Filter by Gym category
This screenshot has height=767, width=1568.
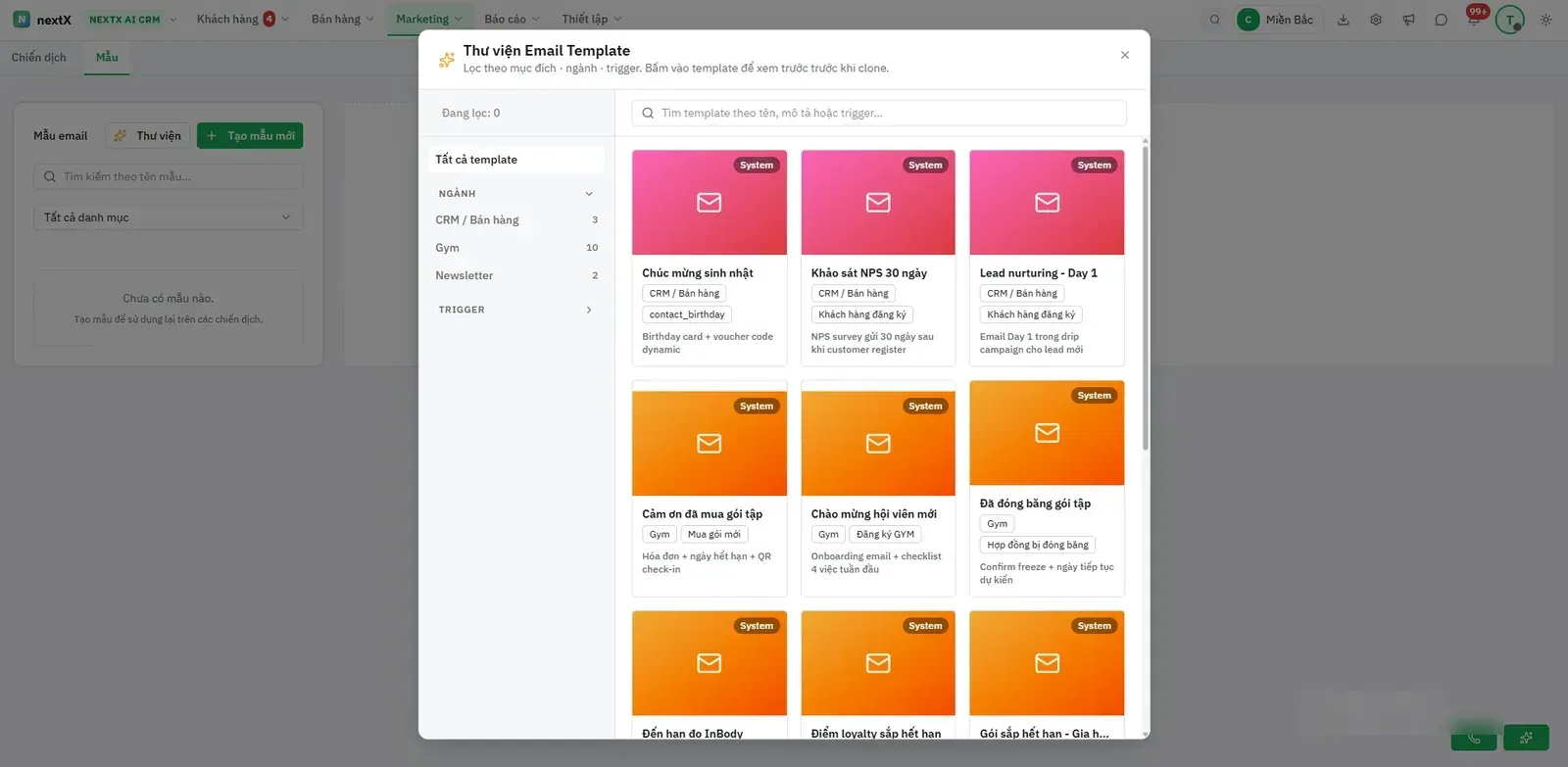click(516, 248)
